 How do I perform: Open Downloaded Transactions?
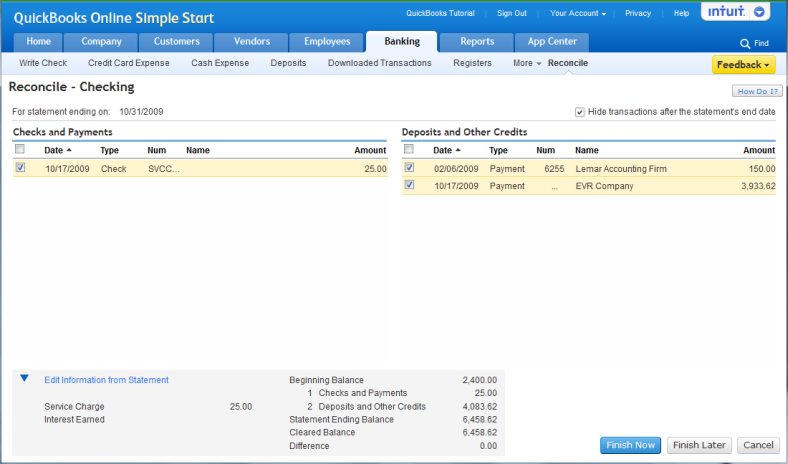pyautogui.click(x=379, y=63)
